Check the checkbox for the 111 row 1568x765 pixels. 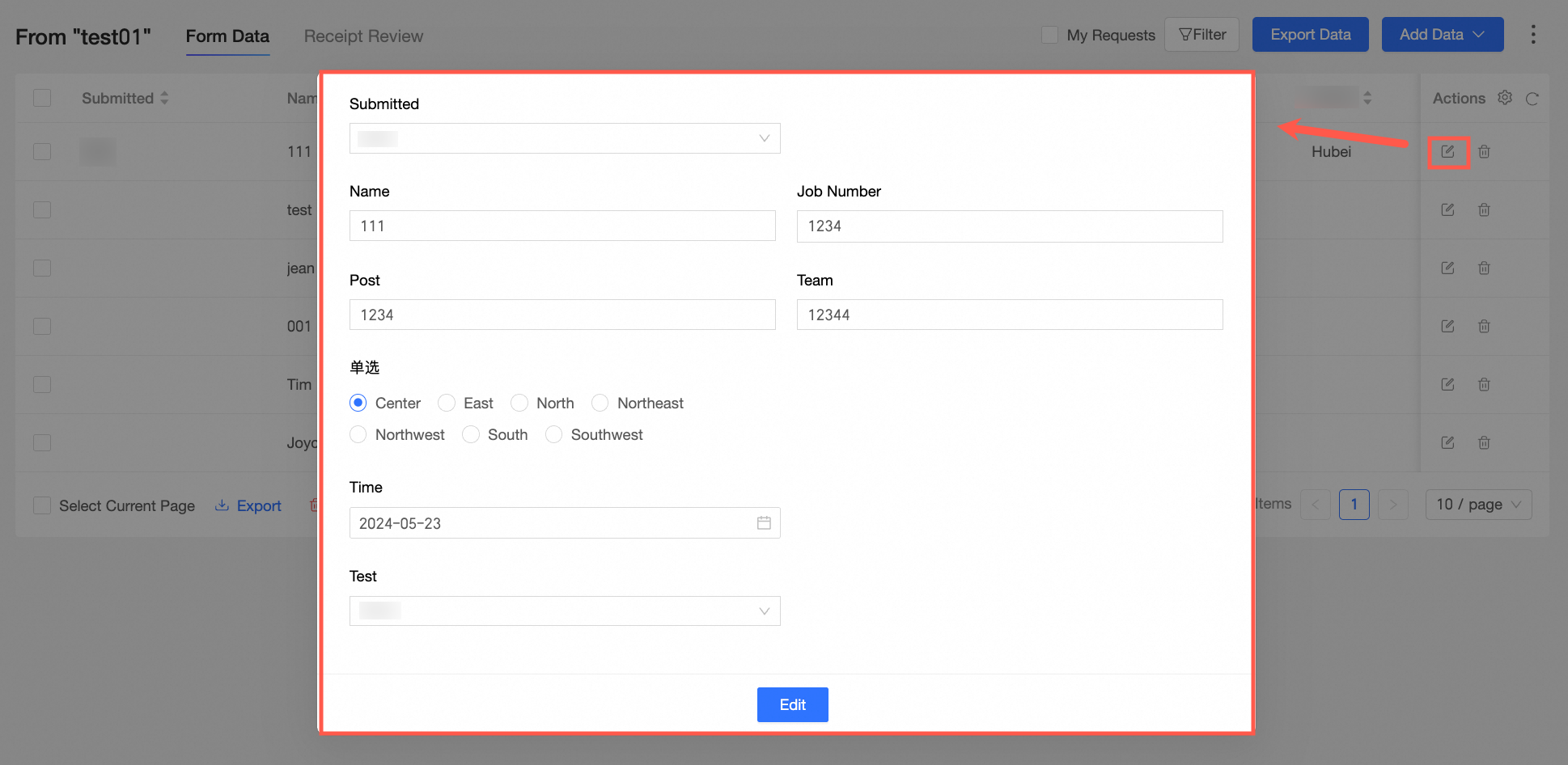(x=42, y=151)
